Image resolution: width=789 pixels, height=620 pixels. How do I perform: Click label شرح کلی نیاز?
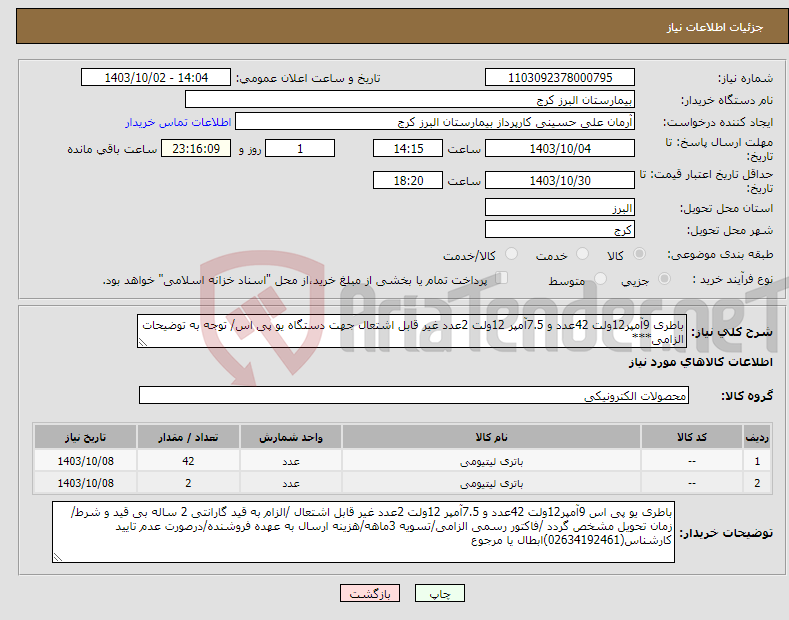pos(732,332)
